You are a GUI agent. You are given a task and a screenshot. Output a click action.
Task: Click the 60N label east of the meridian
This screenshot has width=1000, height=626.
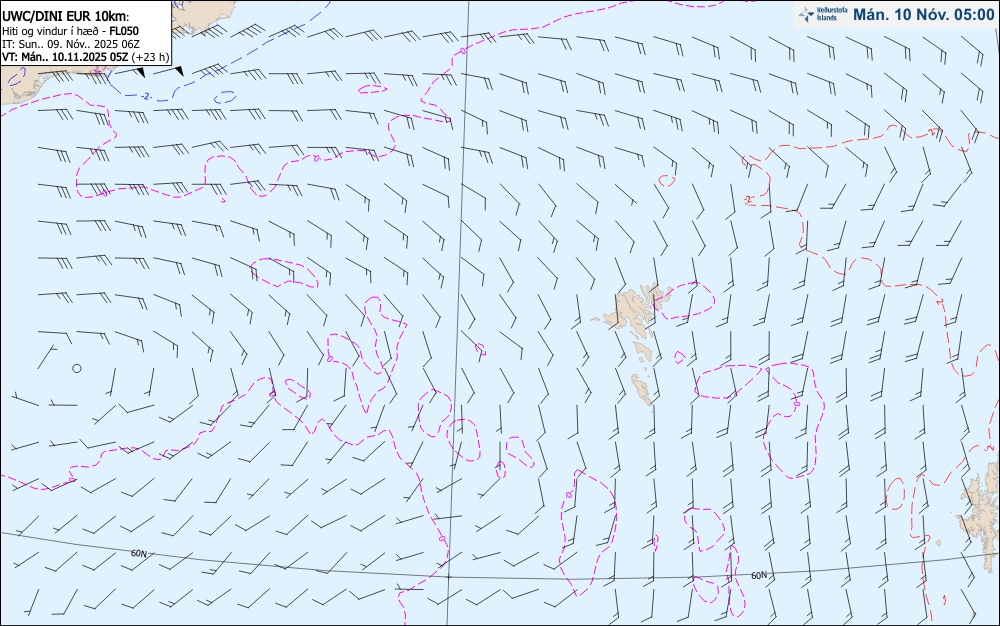(x=759, y=576)
